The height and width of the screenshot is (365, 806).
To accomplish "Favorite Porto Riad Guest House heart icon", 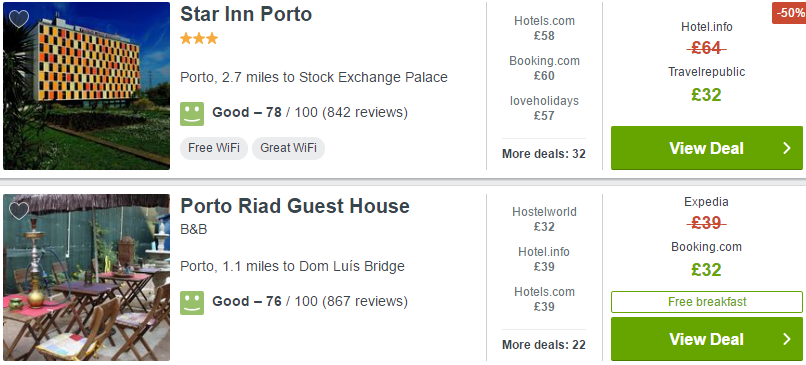I will click(19, 211).
